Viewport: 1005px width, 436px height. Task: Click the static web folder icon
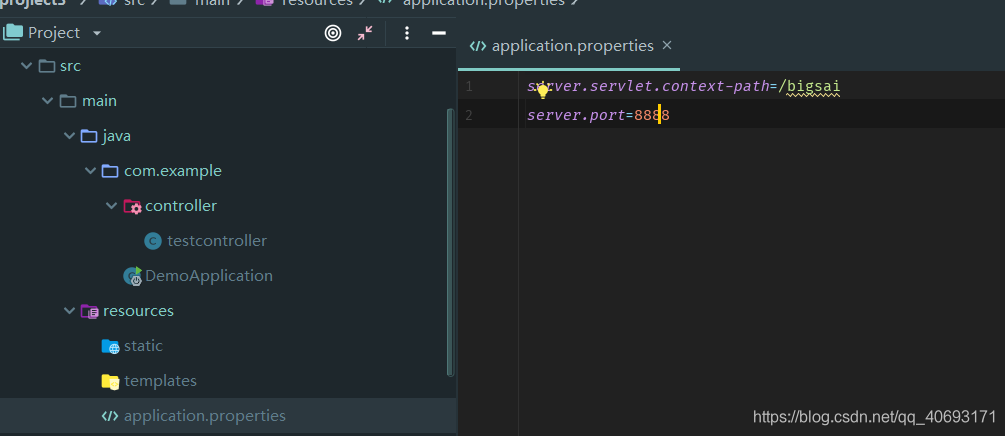pos(110,347)
